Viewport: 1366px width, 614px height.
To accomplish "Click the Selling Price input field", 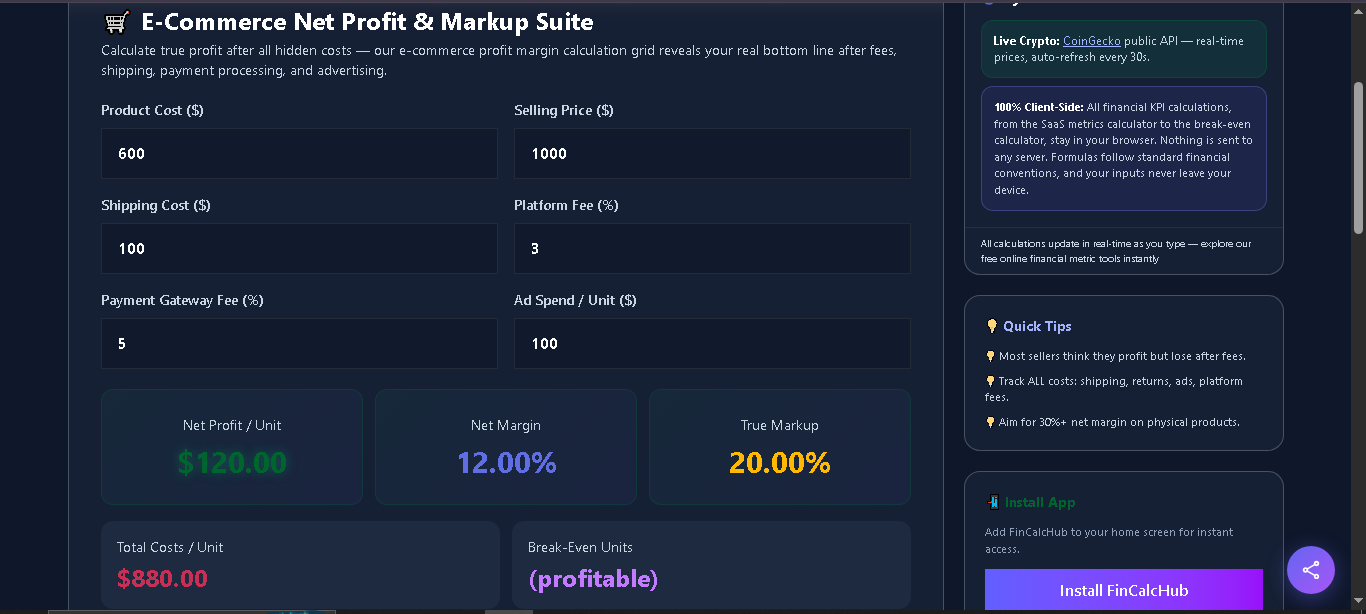I will pyautogui.click(x=712, y=153).
